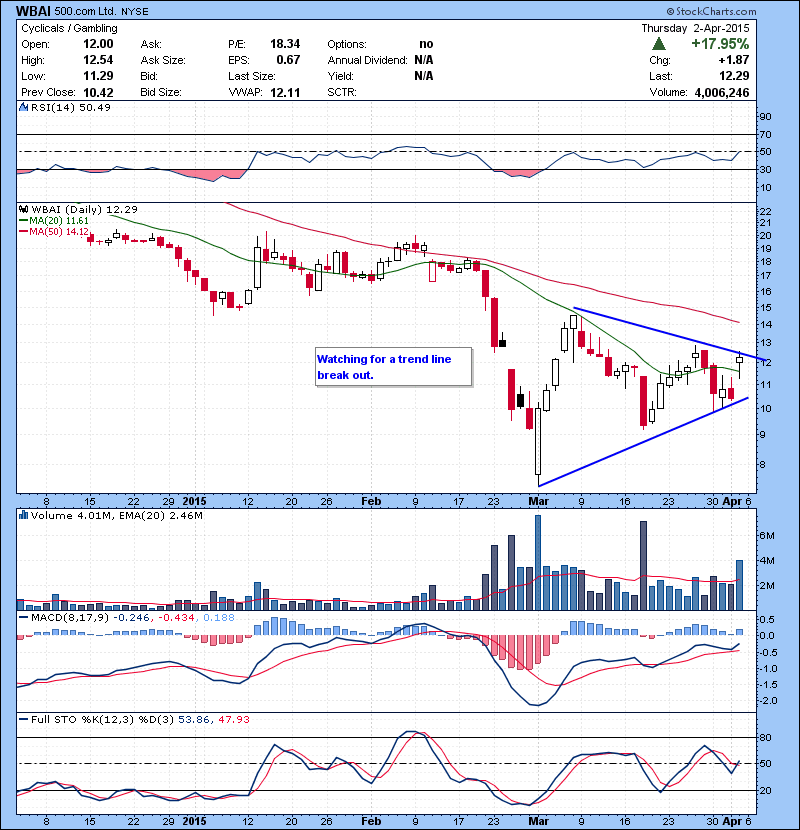Click the VWAP value 12.11
The image size is (800, 830).
coord(285,92)
